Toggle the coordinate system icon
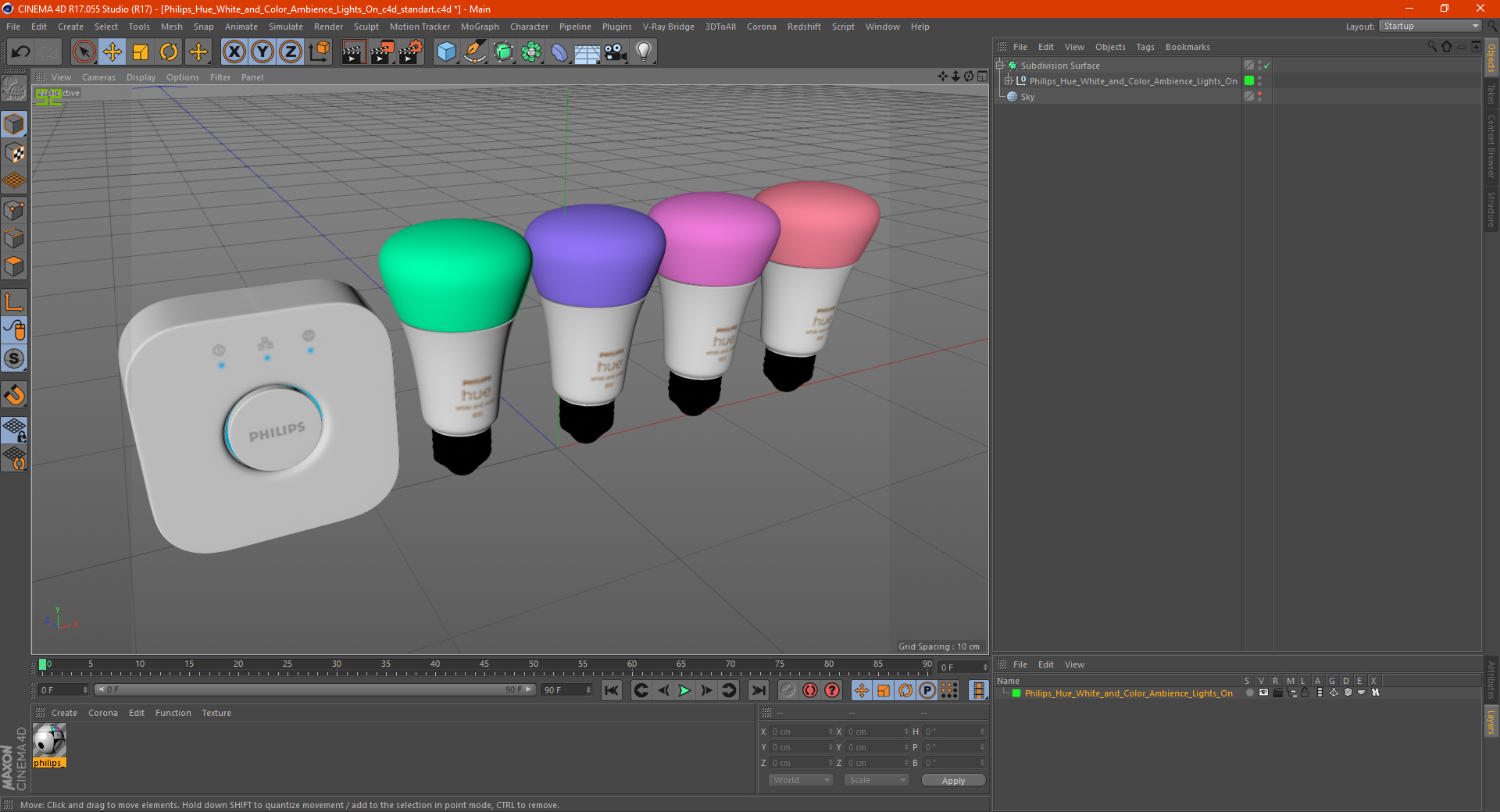Viewport: 1500px width, 812px height. [319, 52]
